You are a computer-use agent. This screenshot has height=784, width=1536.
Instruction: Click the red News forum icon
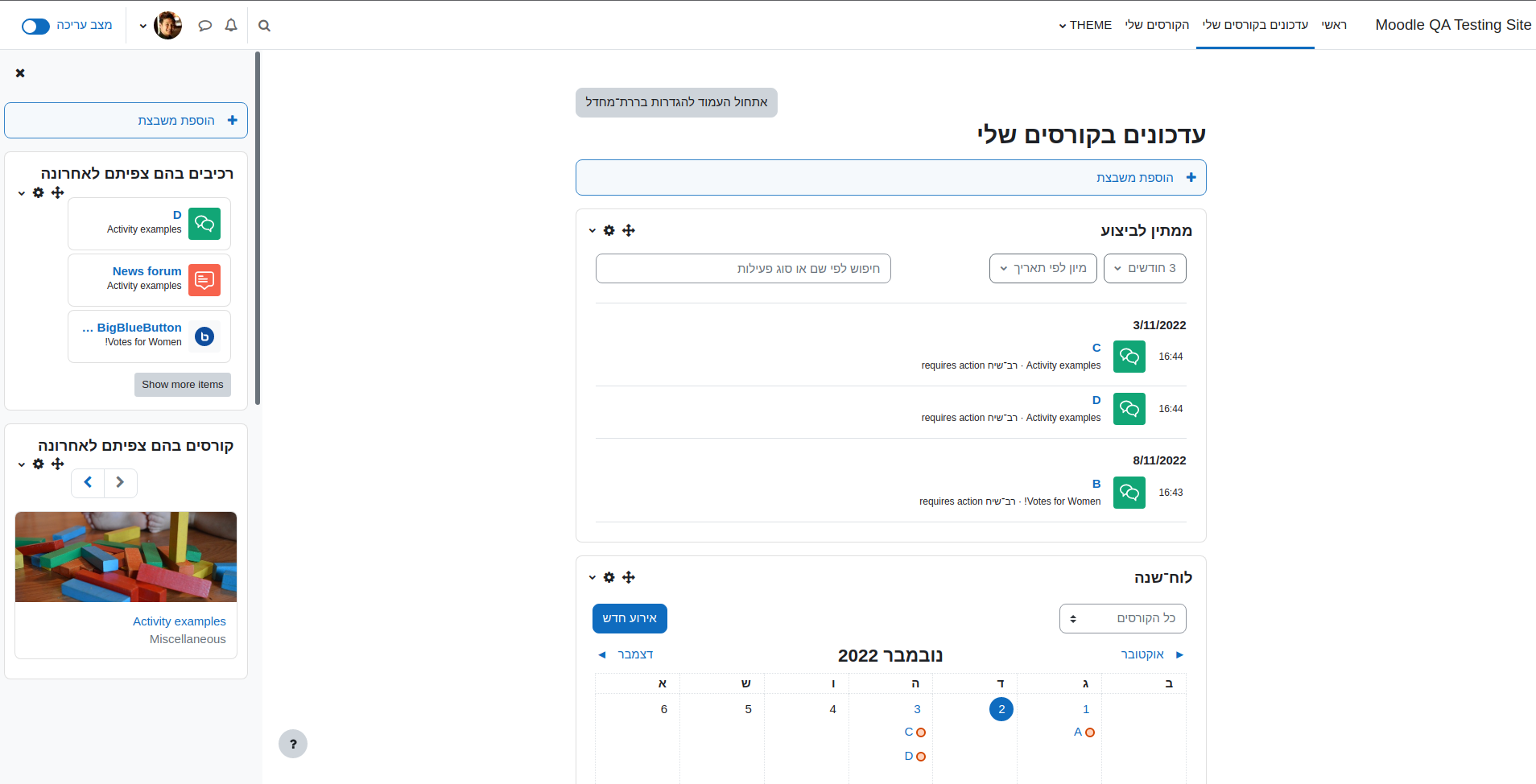coord(204,280)
